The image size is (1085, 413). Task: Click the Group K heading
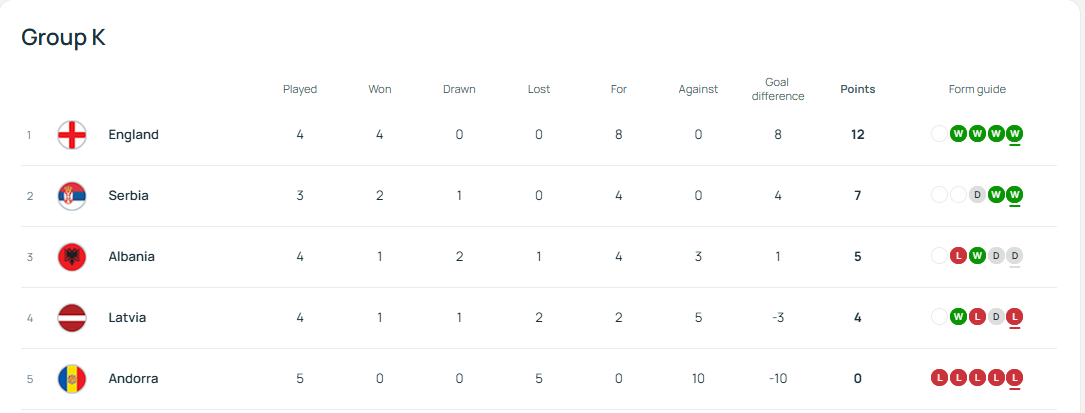pyautogui.click(x=63, y=38)
